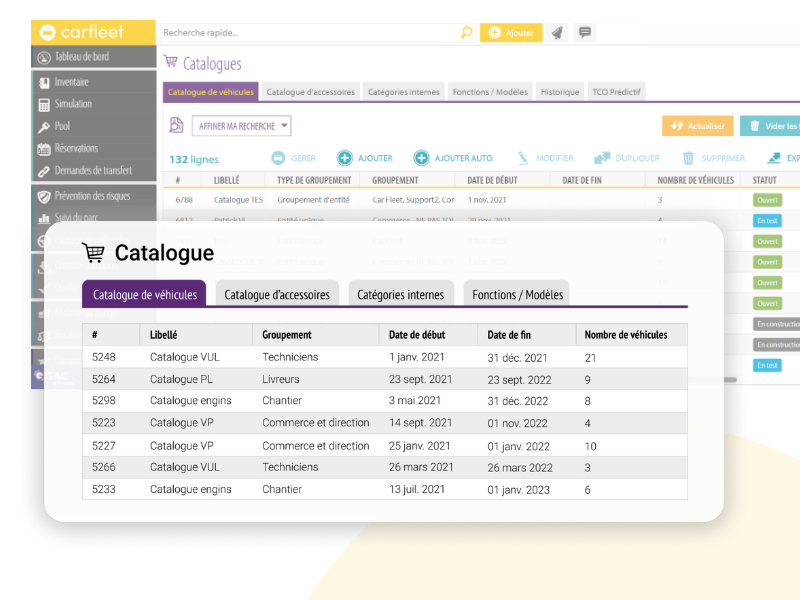Expand the Affiner ma recherche dropdown
The height and width of the screenshot is (600, 800).
point(241,126)
